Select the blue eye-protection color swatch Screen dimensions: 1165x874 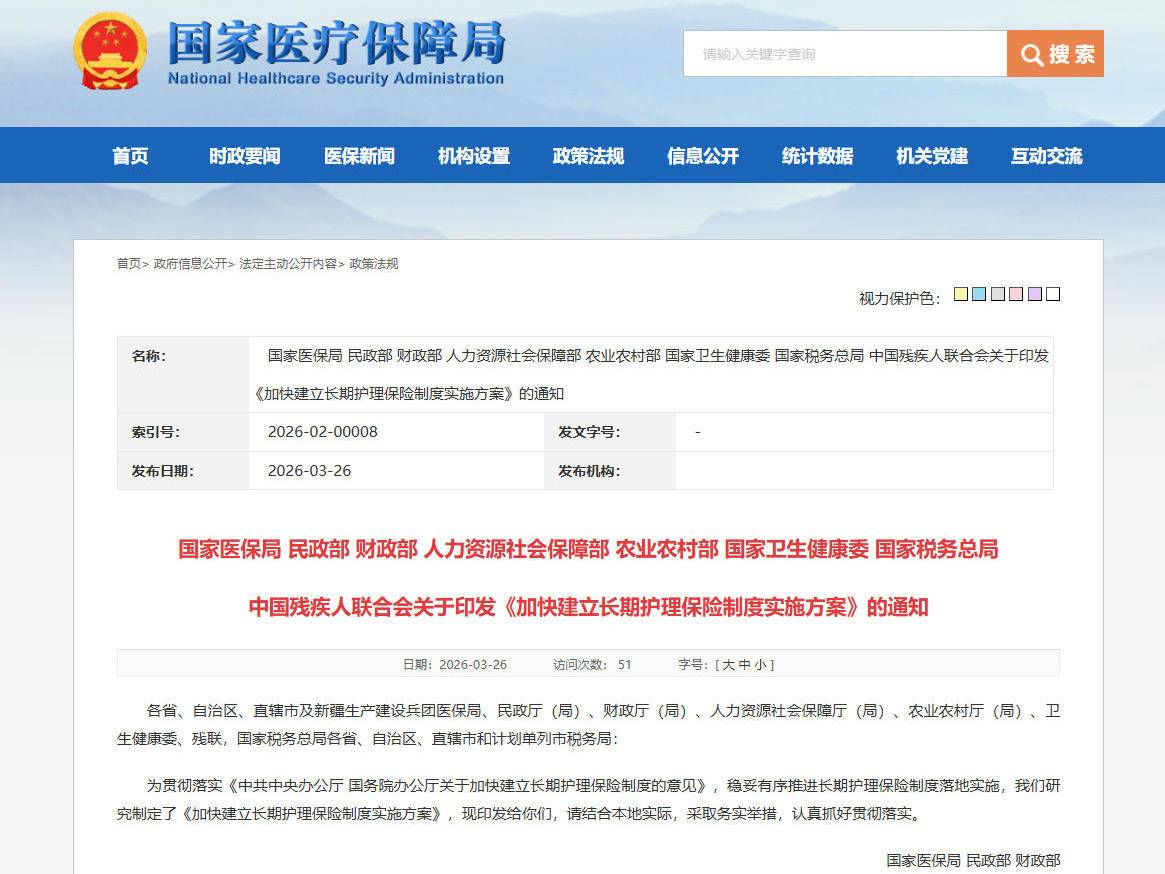point(979,294)
